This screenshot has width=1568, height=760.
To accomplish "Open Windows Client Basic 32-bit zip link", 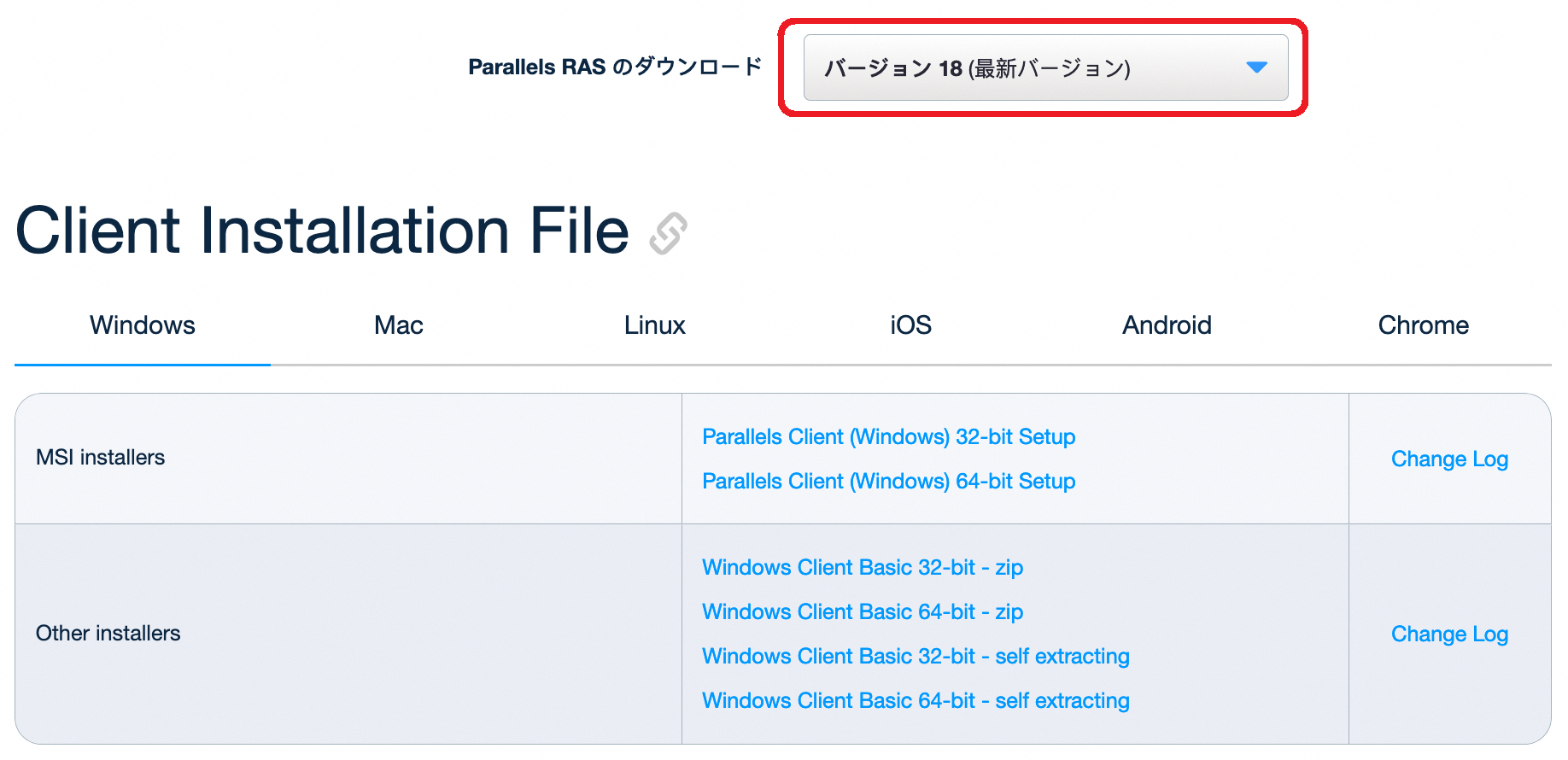I will click(862, 568).
